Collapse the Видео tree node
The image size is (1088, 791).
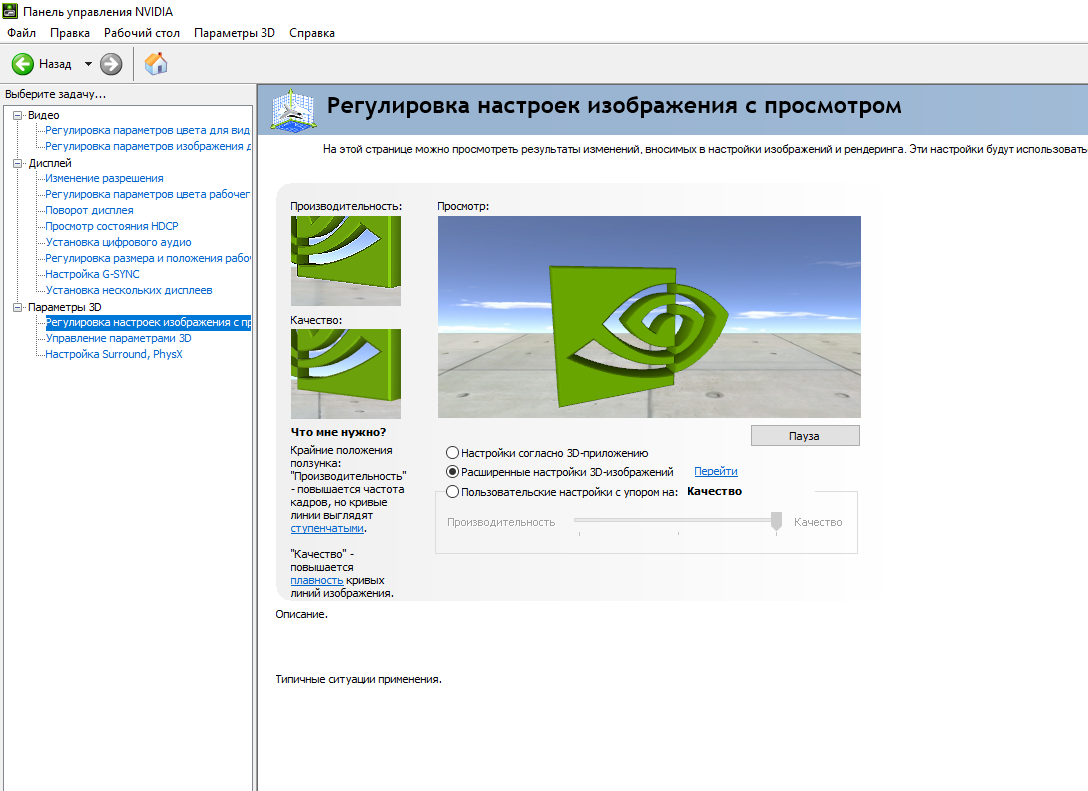coord(17,115)
